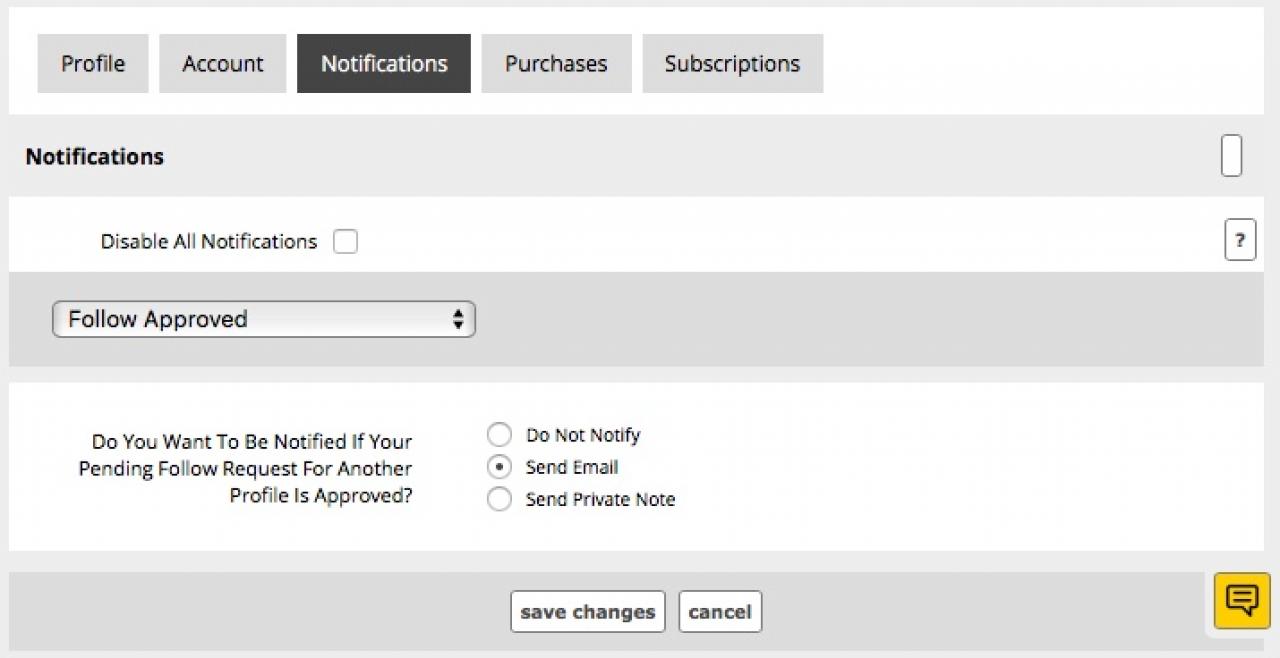Pick the Send Private Note option
Image resolution: width=1280 pixels, height=658 pixels.
(499, 499)
